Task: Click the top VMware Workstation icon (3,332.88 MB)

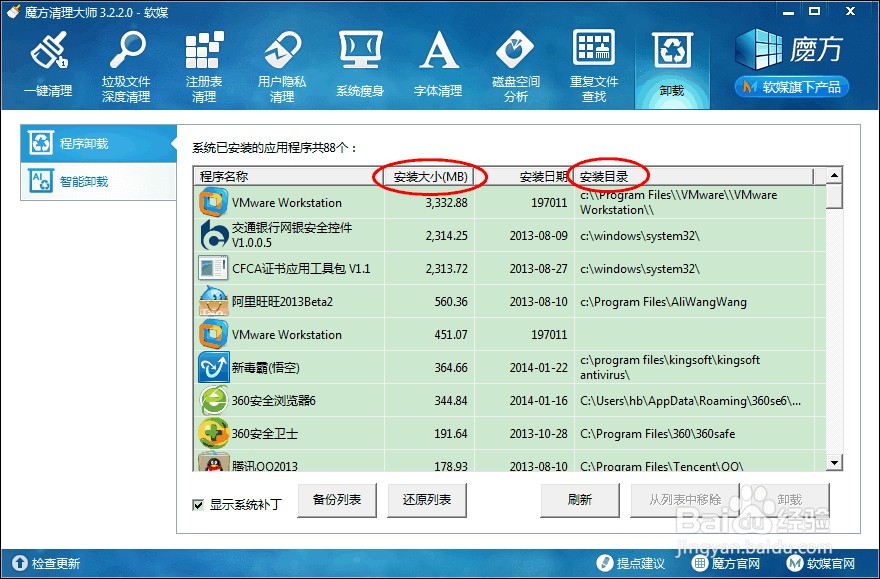Action: pyautogui.click(x=213, y=202)
